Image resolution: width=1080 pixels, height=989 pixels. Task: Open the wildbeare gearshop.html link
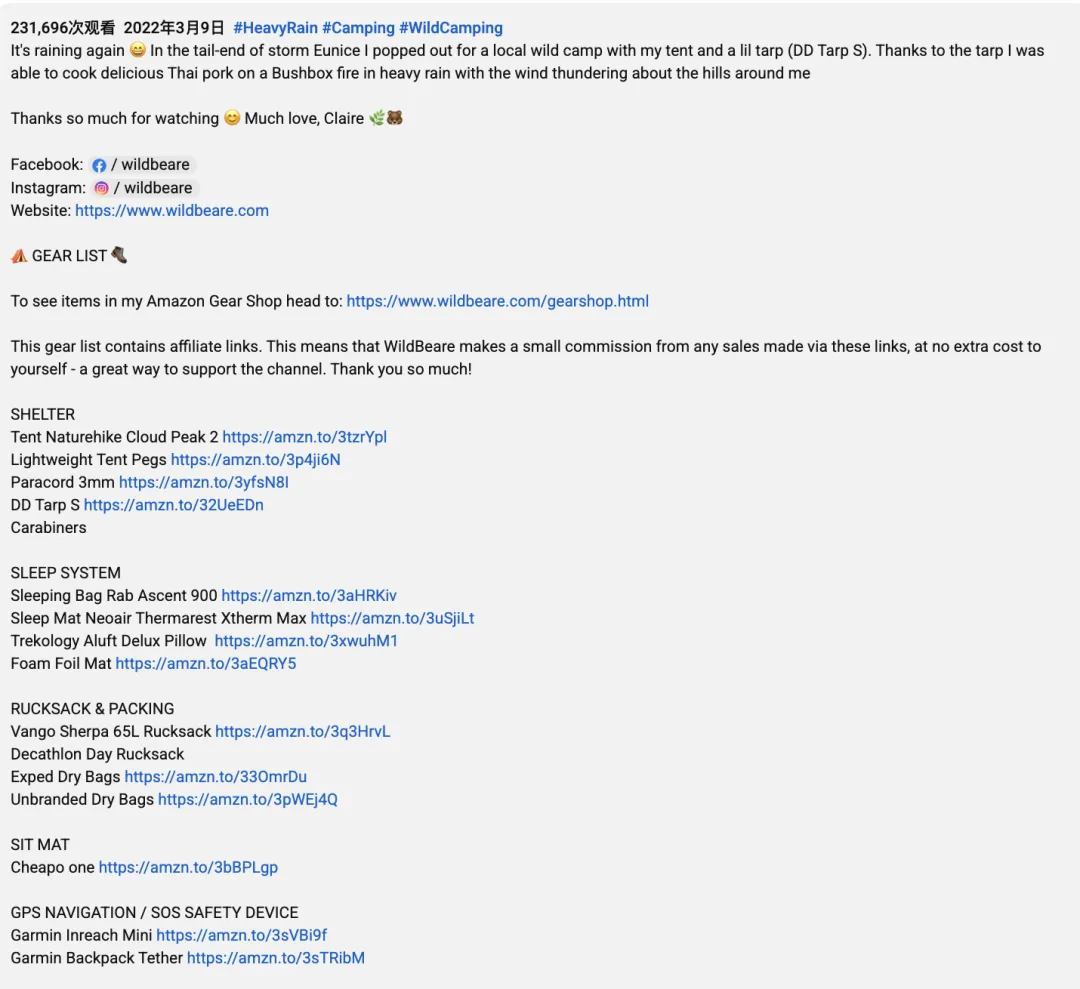tap(497, 301)
